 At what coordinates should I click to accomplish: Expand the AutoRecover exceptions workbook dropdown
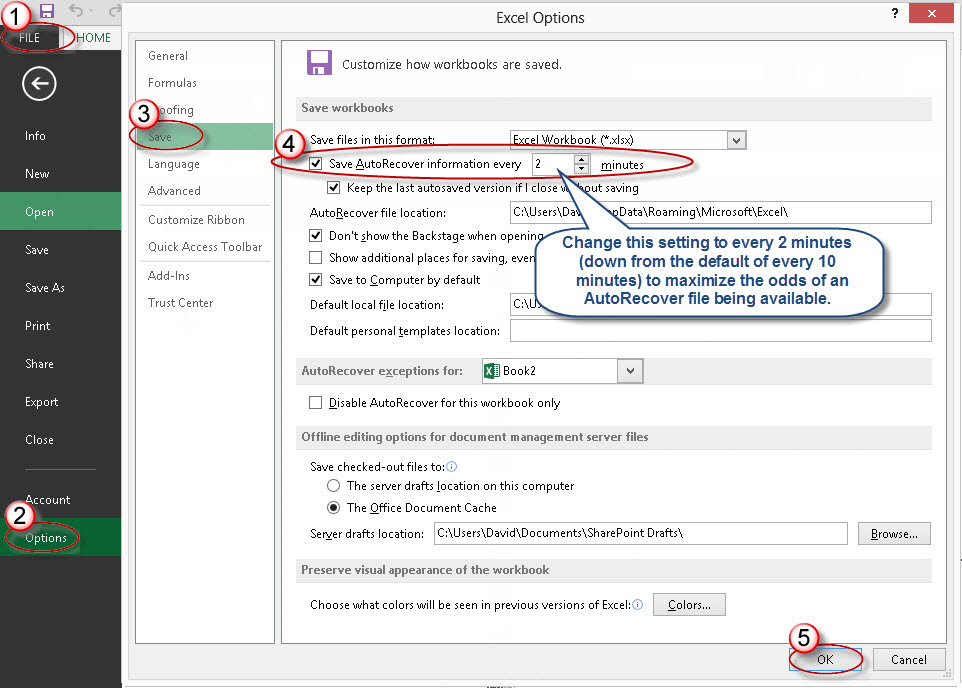pyautogui.click(x=630, y=371)
